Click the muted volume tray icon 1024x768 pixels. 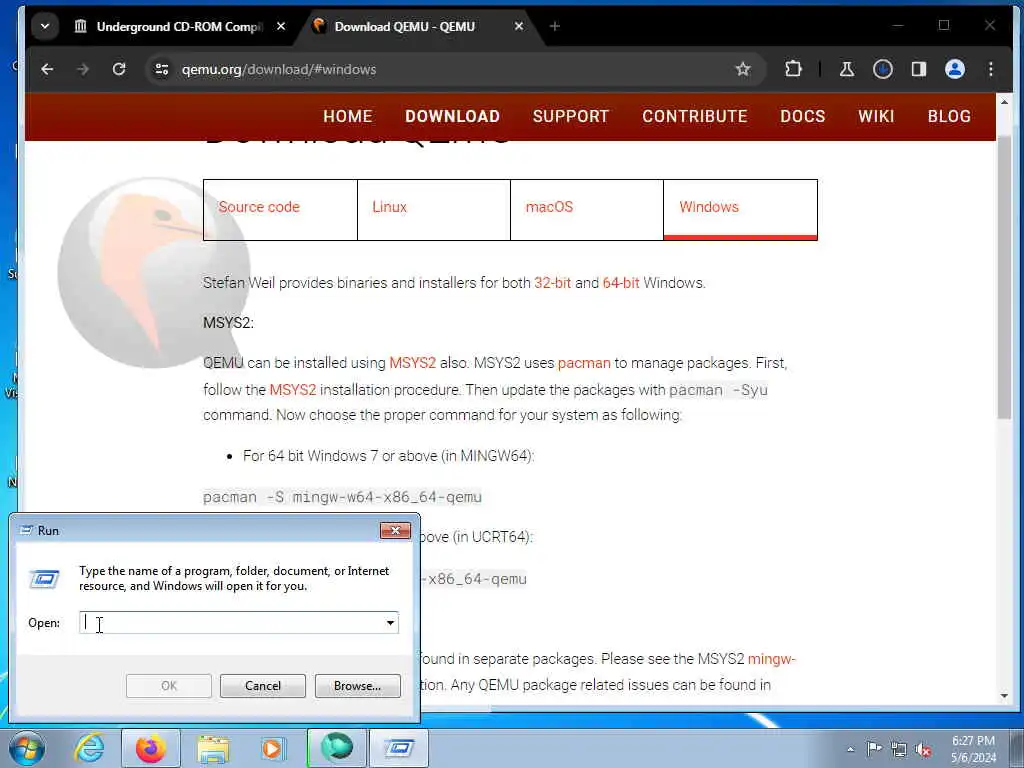923,750
